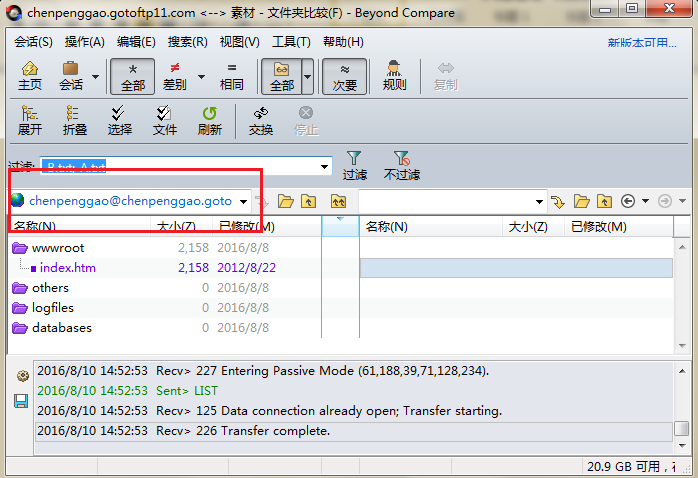The height and width of the screenshot is (478, 698).
Task: Select the others folder
Action: point(50,288)
